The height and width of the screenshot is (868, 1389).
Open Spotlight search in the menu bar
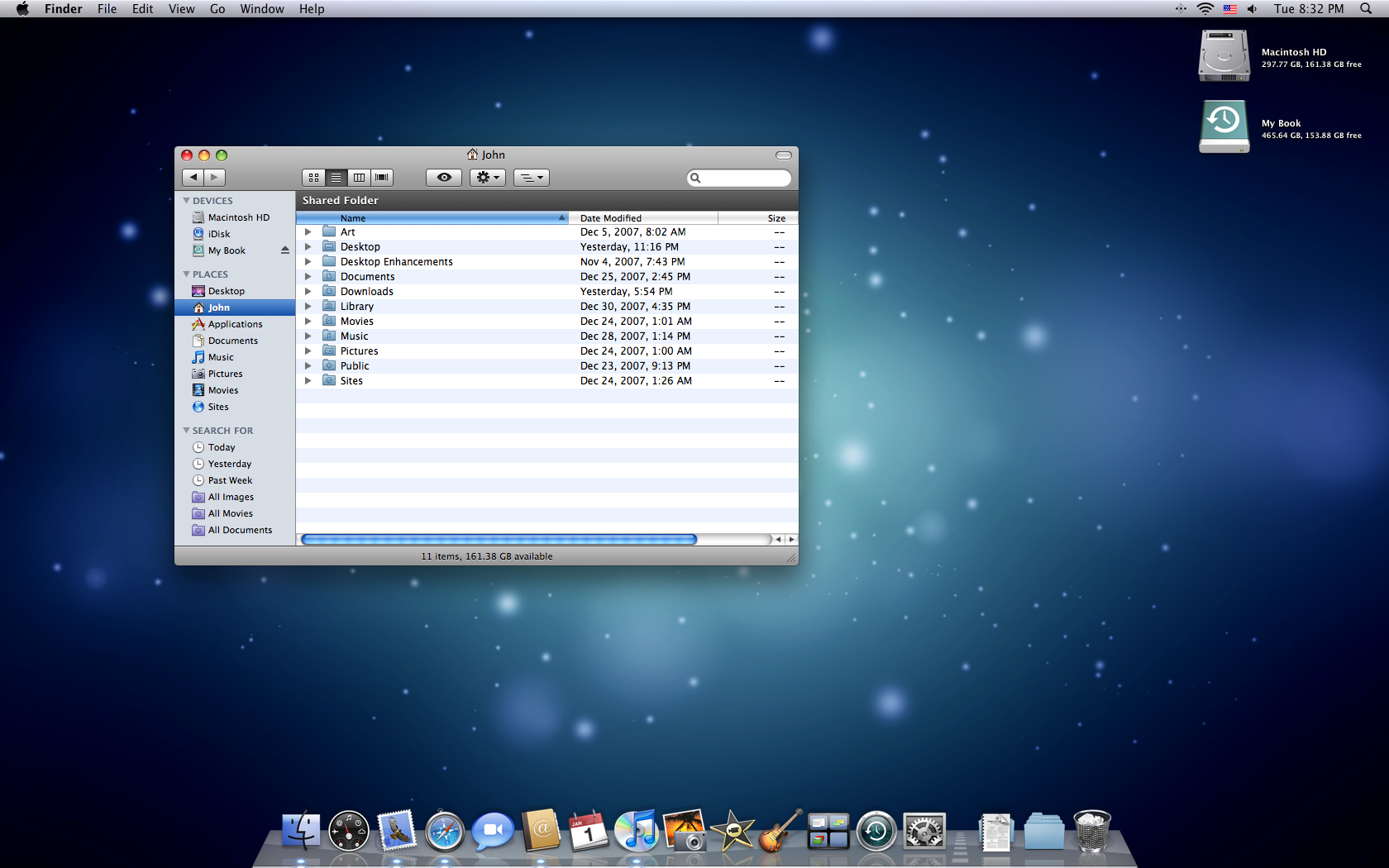1366,9
